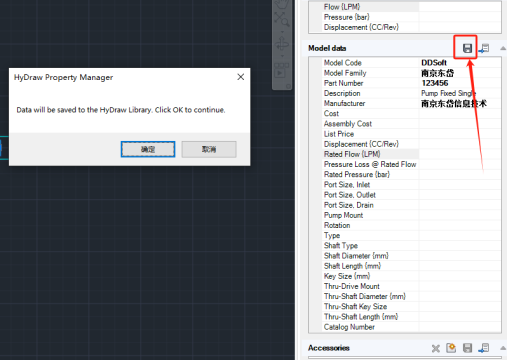Select the pan hand tool in navigation bar

coord(282,4)
